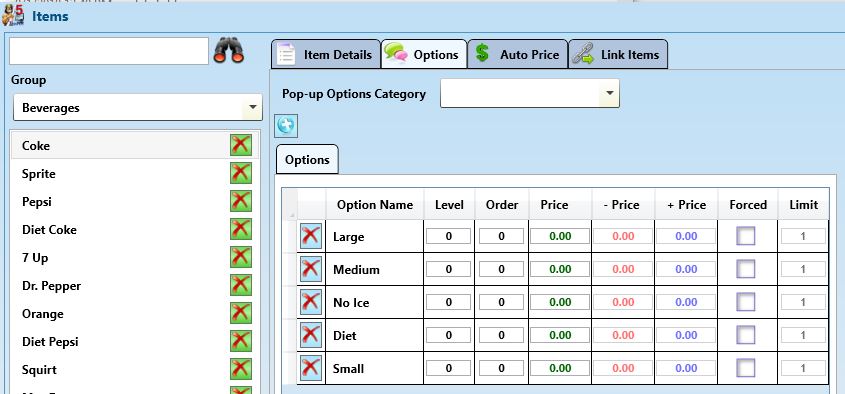Delete the 7 Up item
845x394 pixels.
point(241,257)
